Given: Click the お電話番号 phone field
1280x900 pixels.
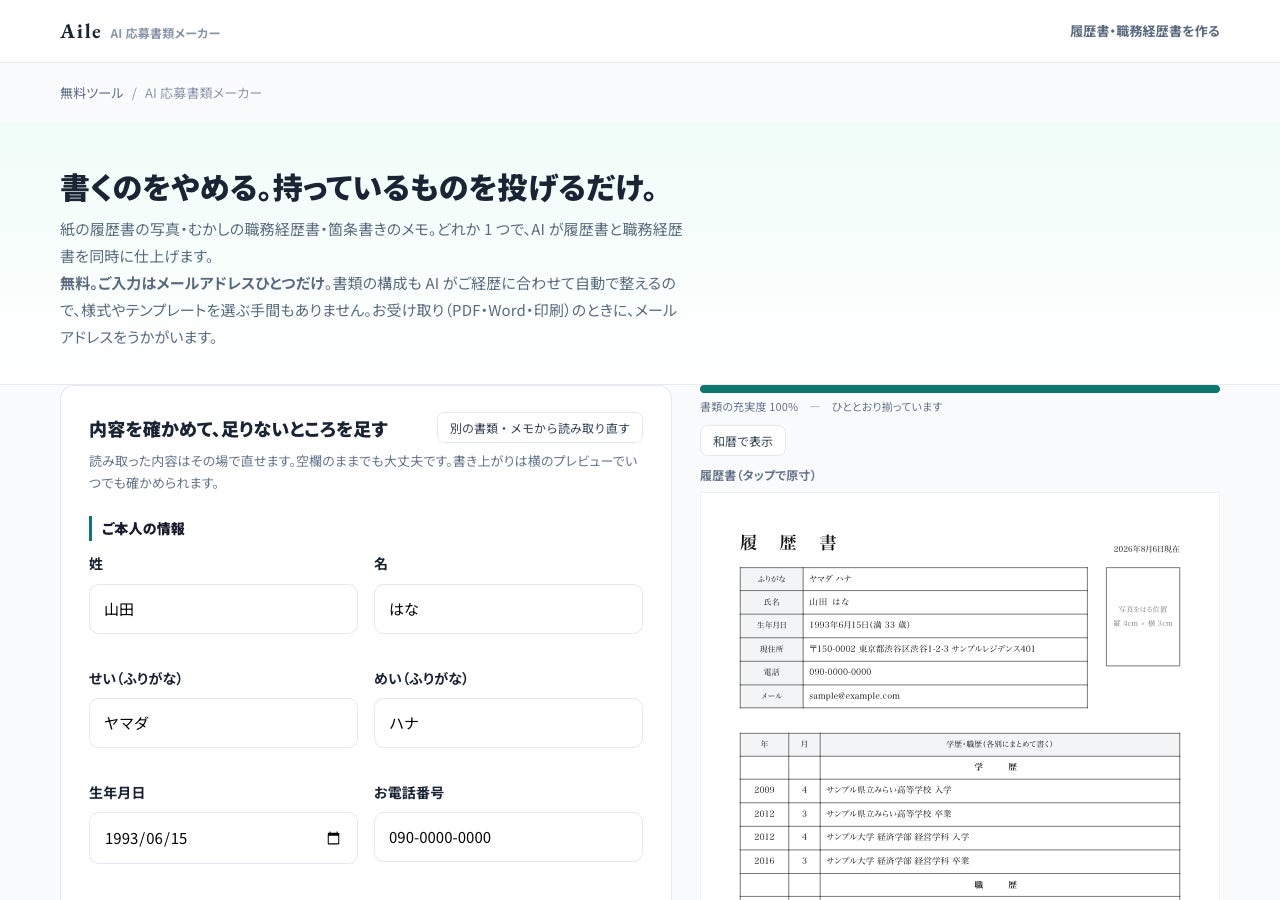Looking at the screenshot, I should pos(508,837).
